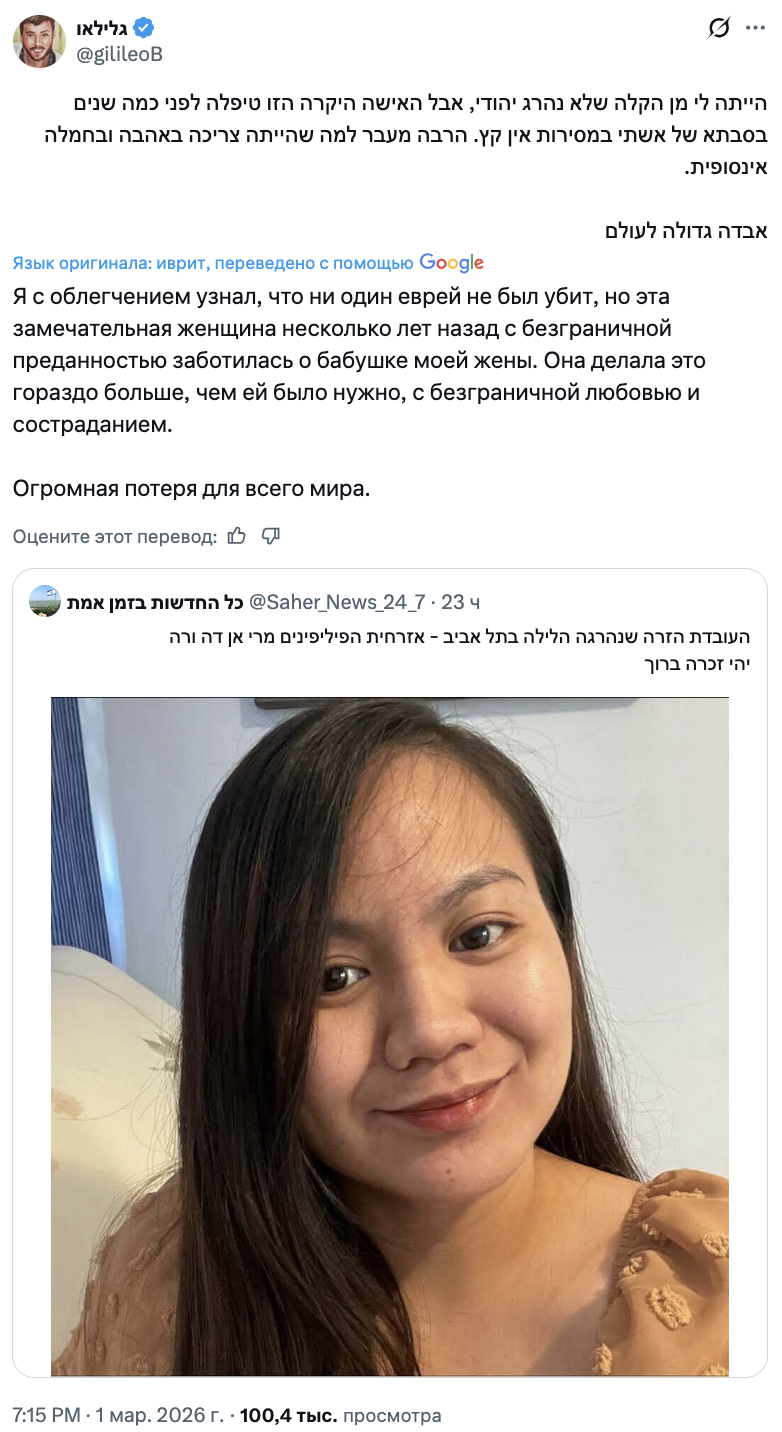Click the quoted tweet's 23 ч timestamp
Screen dimensions: 782x1432
[461, 602]
